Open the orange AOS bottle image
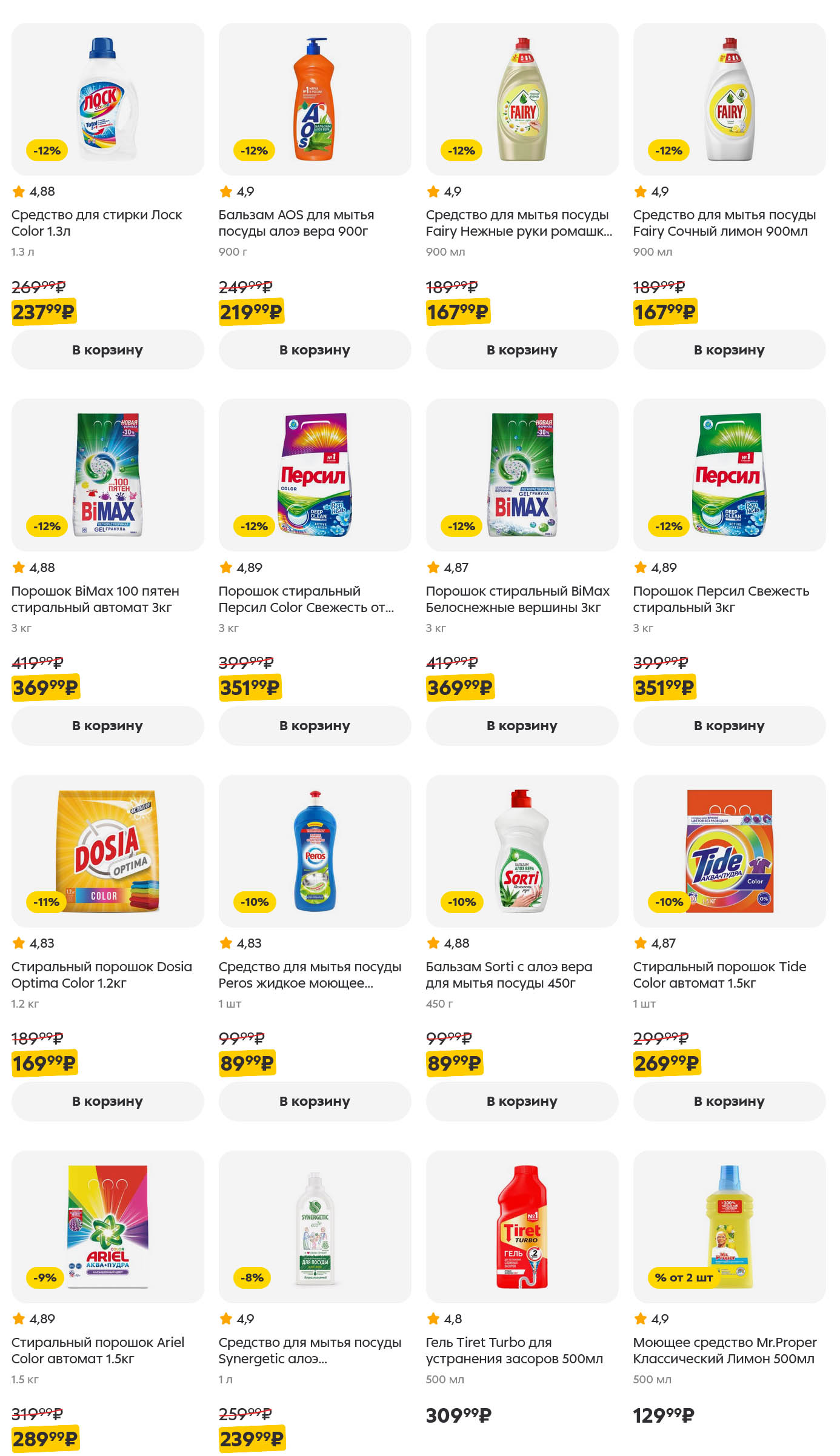Image resolution: width=840 pixels, height=1456 pixels. tap(315, 99)
